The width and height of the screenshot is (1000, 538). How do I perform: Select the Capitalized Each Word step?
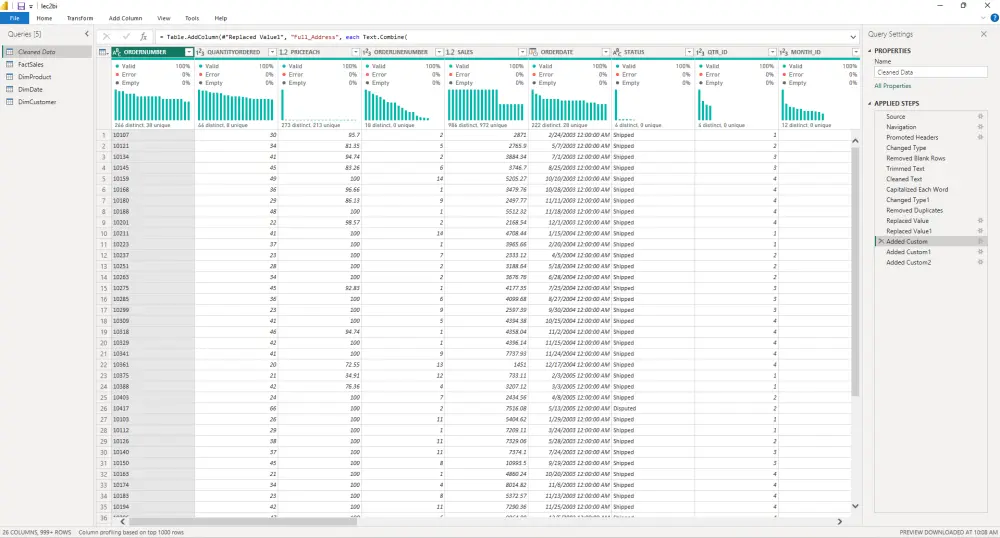[x=916, y=189]
